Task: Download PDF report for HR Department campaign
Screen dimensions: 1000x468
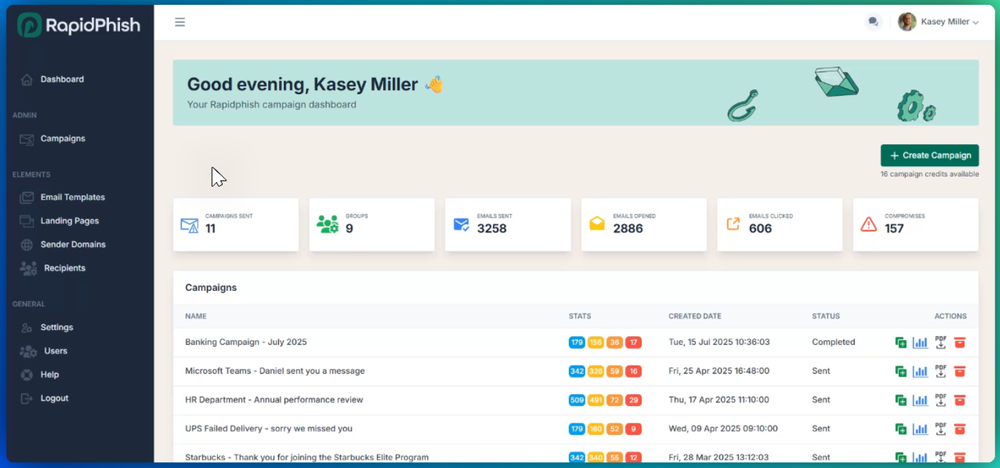Action: (x=941, y=399)
